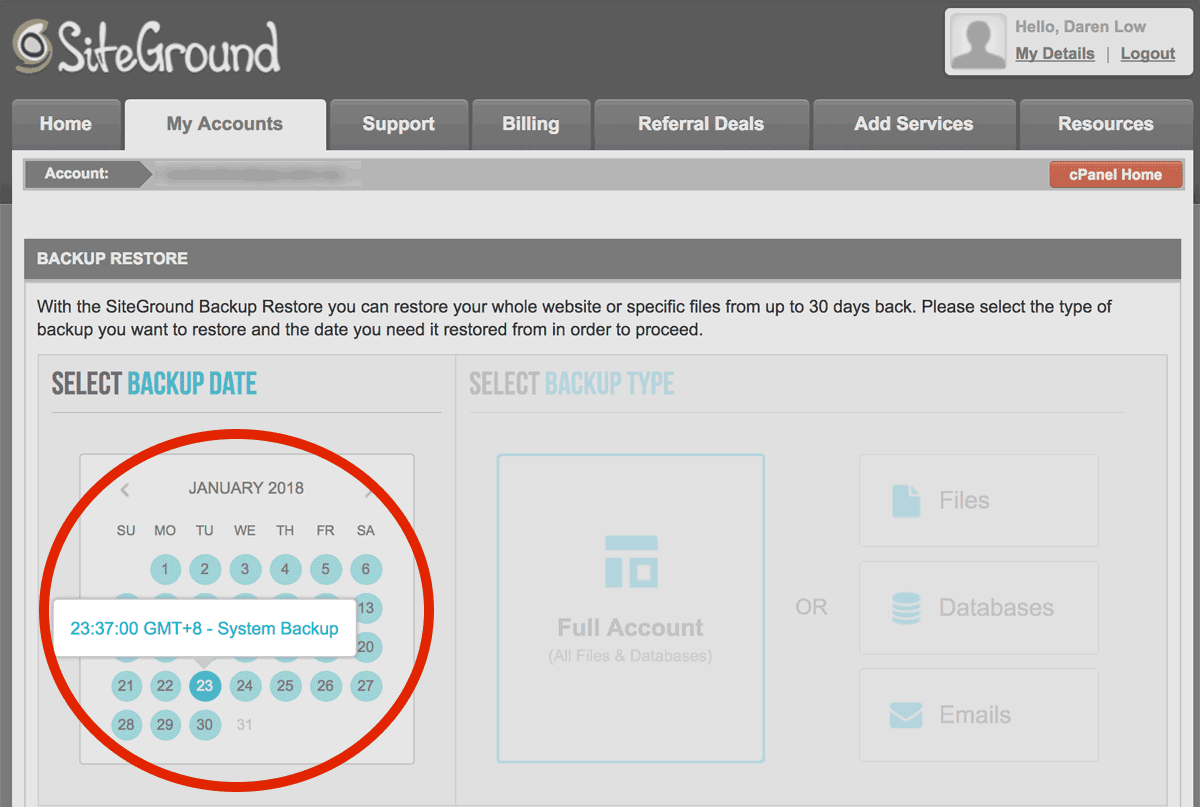Select January 6 in calendar
Viewport: 1200px width, 807px height.
coord(366,570)
